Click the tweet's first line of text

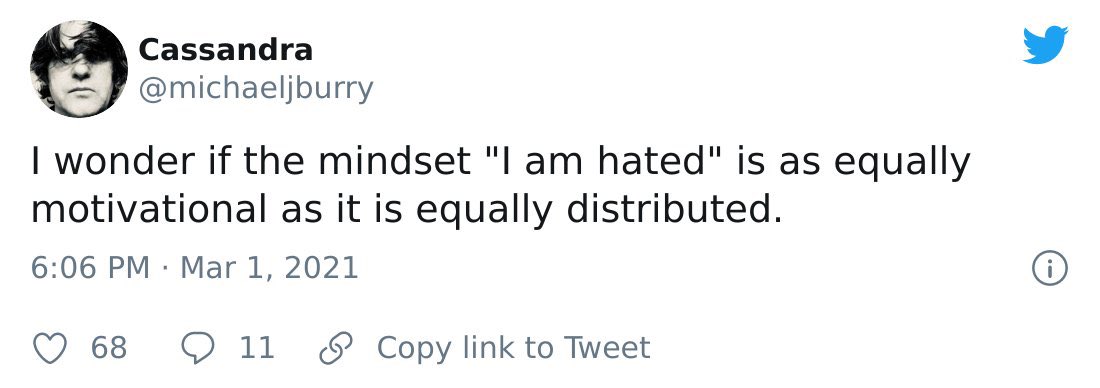[x=500, y=162]
